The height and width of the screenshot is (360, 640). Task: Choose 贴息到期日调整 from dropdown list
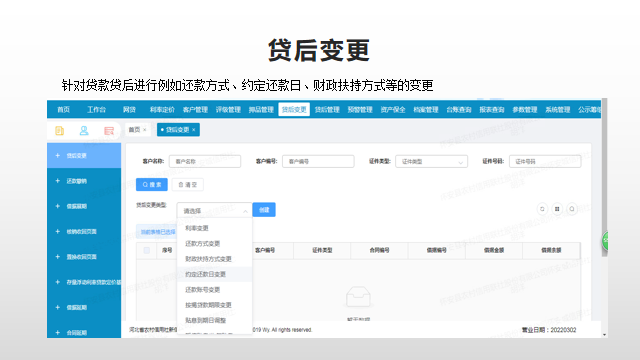(215, 320)
